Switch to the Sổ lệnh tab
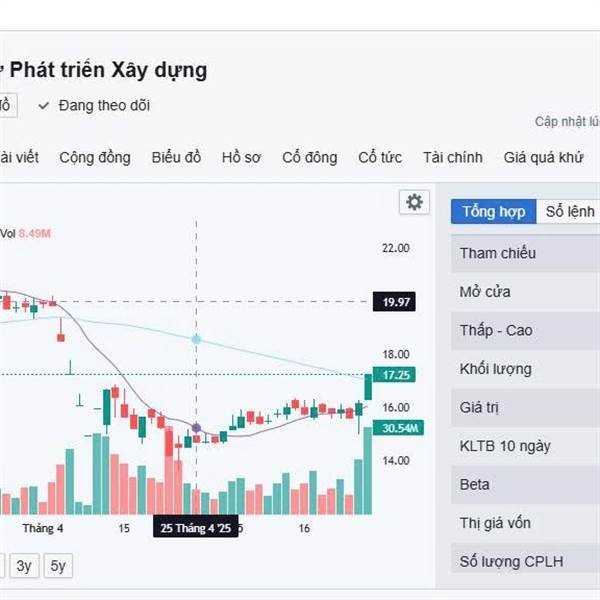 pos(569,212)
